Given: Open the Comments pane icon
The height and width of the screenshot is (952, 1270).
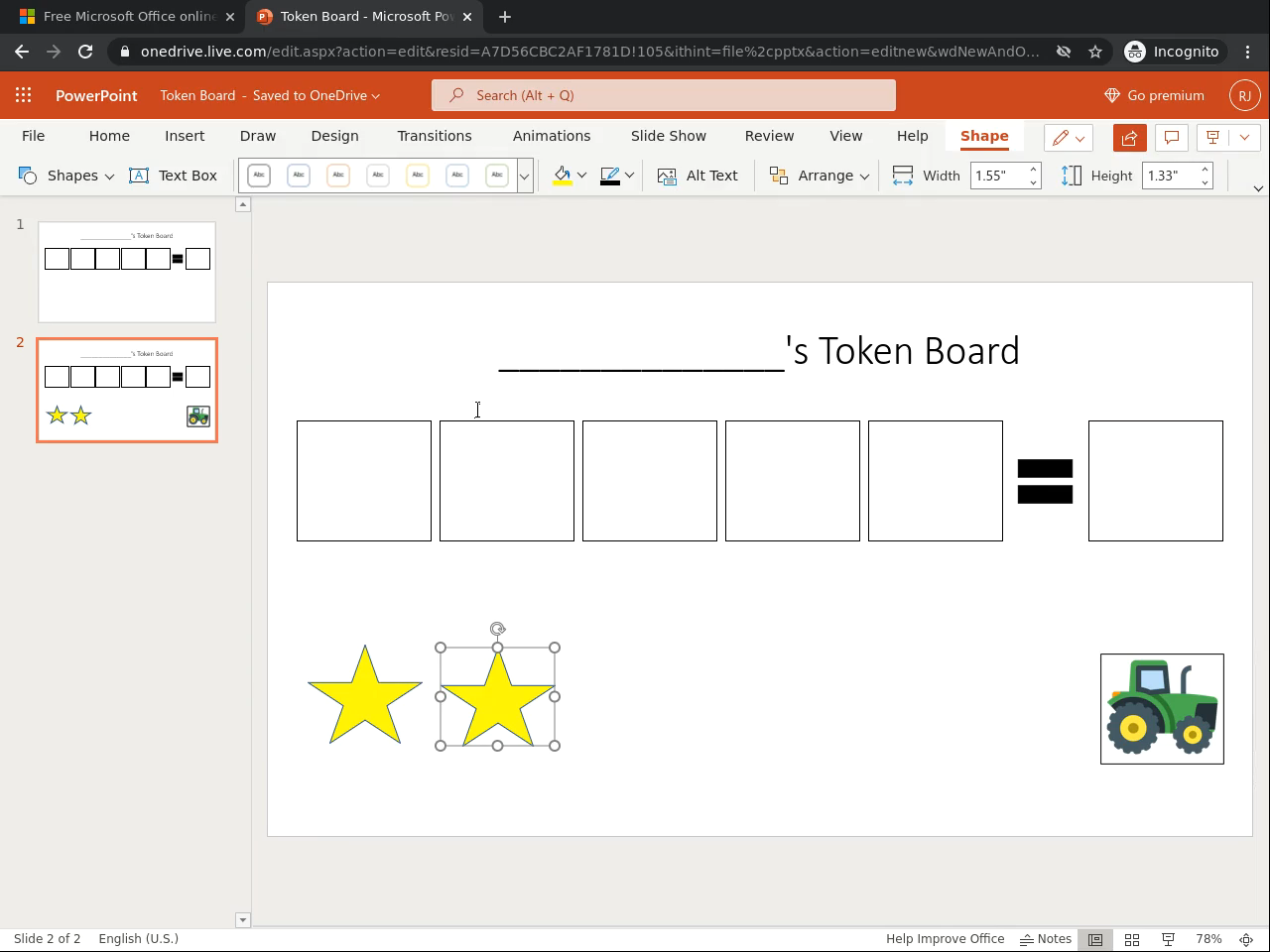Looking at the screenshot, I should 1171,138.
